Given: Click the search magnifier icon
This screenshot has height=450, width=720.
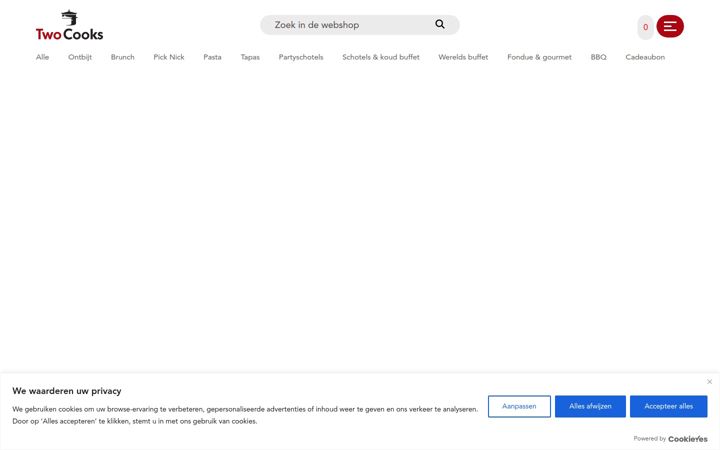Looking at the screenshot, I should tap(440, 24).
